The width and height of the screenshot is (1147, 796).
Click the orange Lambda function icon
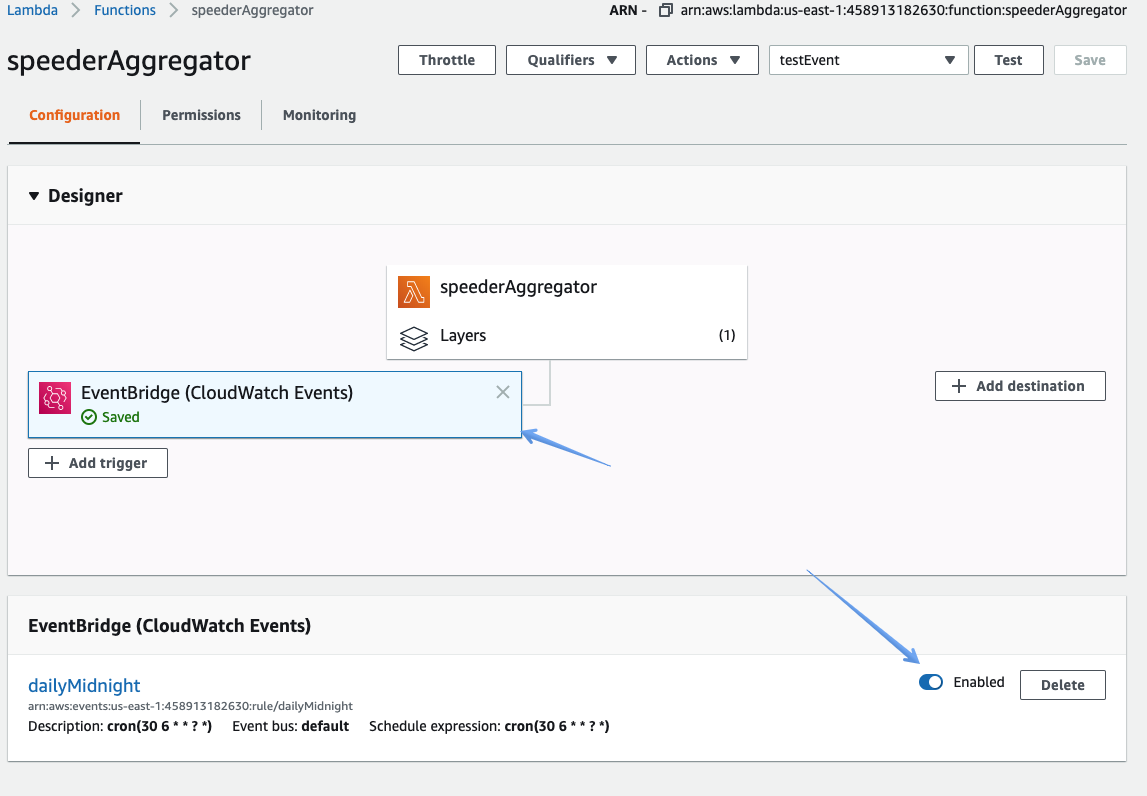click(x=414, y=292)
